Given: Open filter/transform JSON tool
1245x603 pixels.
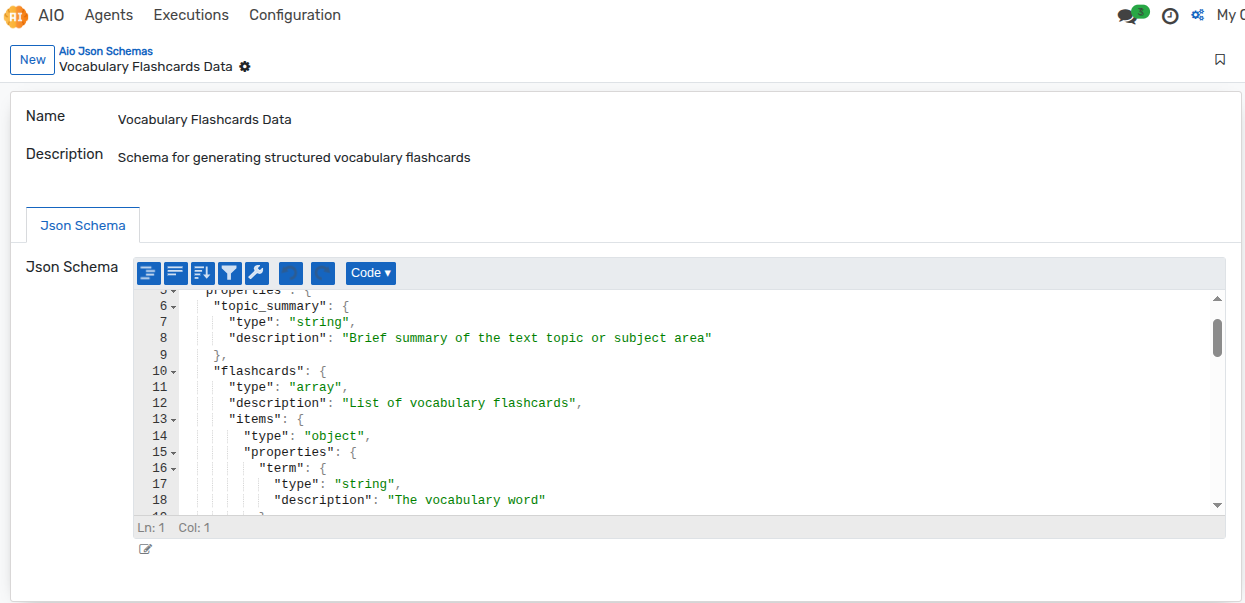Looking at the screenshot, I should pos(230,273).
